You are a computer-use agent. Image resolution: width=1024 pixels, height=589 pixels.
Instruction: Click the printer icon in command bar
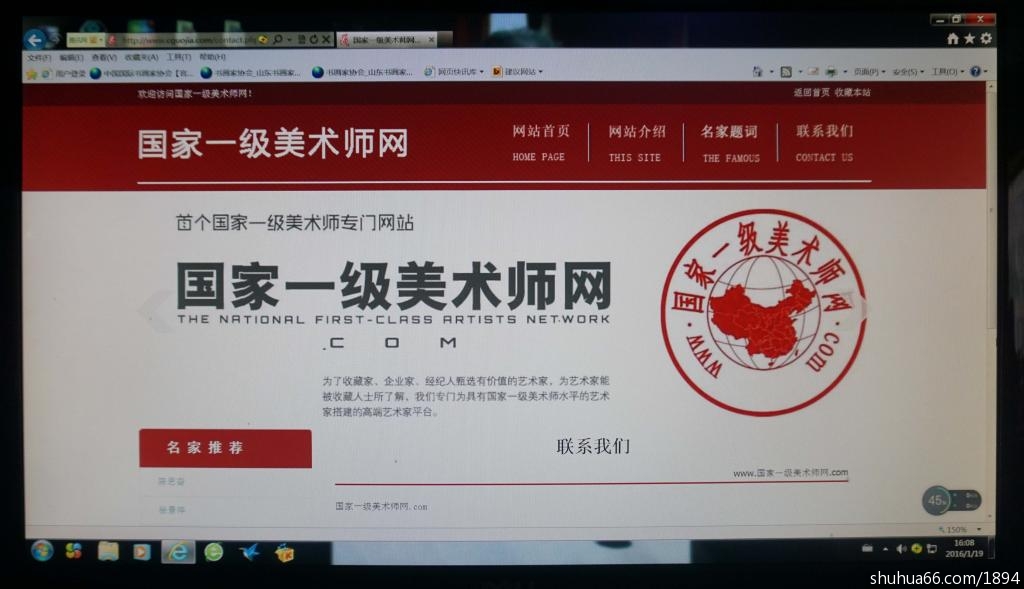831,72
